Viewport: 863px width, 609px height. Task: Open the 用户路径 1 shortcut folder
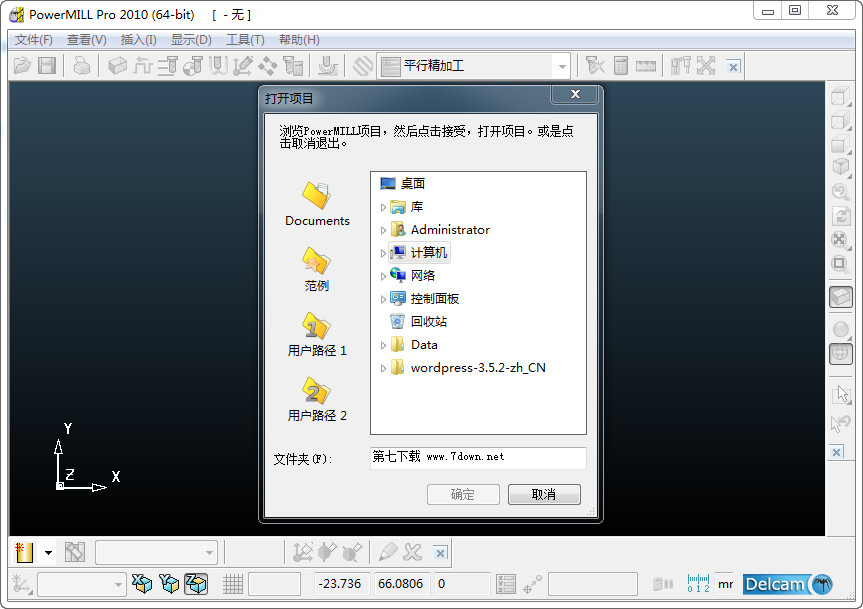coord(317,334)
